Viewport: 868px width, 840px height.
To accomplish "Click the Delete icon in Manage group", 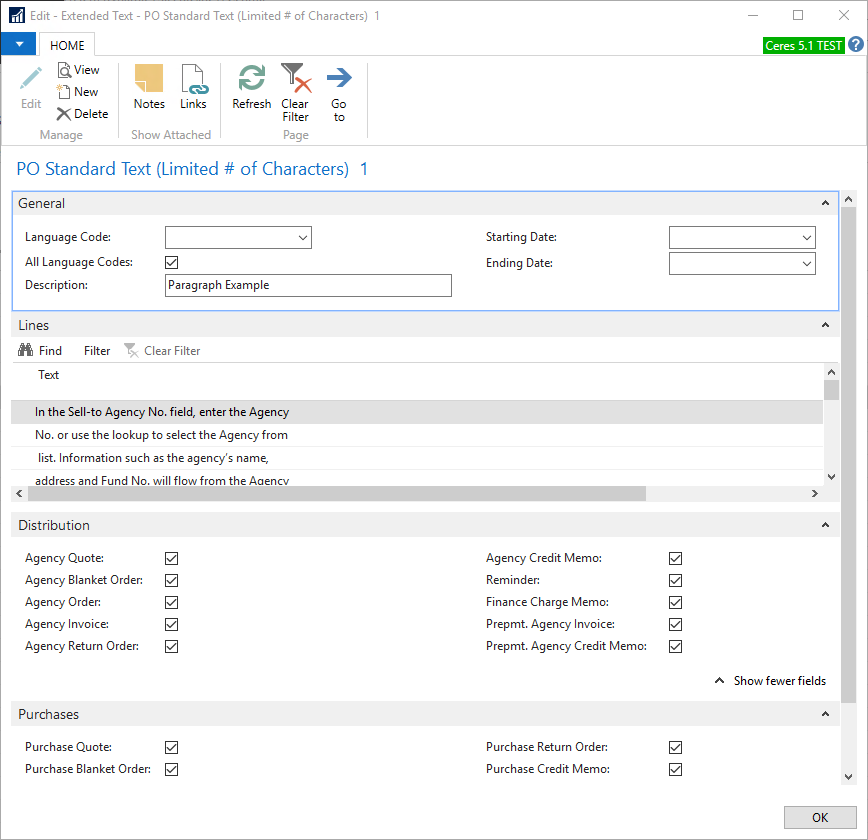I will (x=82, y=114).
